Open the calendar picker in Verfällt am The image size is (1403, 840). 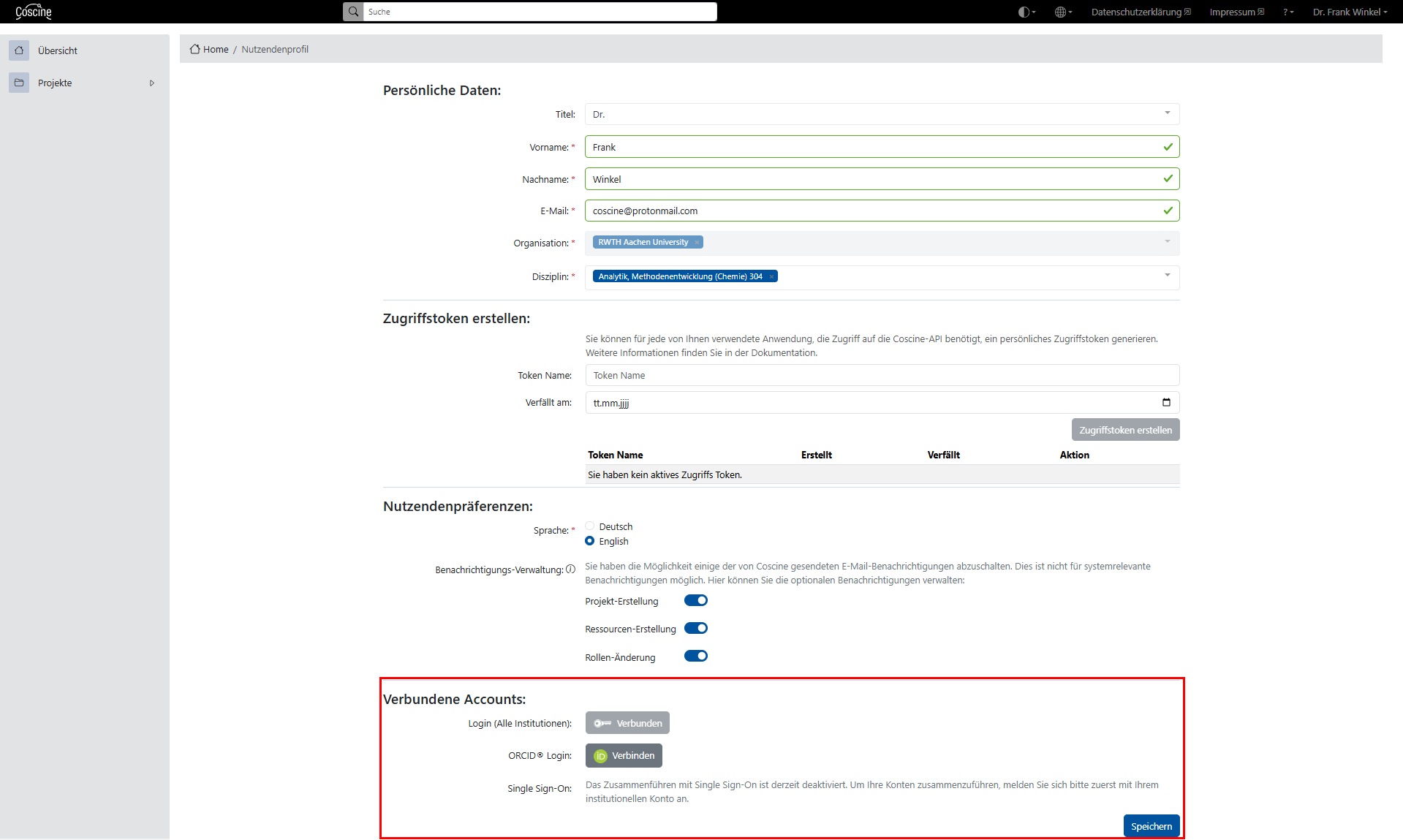point(1166,403)
